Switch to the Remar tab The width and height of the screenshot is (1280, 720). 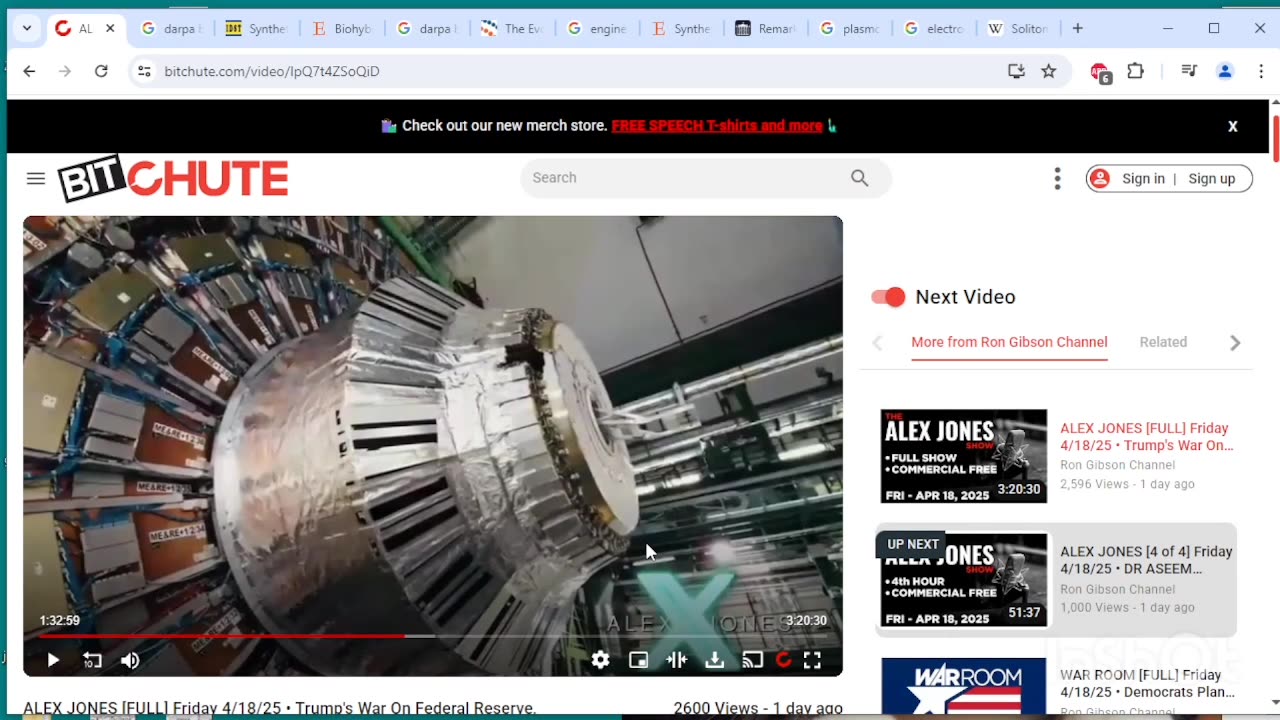pyautogui.click(x=768, y=28)
